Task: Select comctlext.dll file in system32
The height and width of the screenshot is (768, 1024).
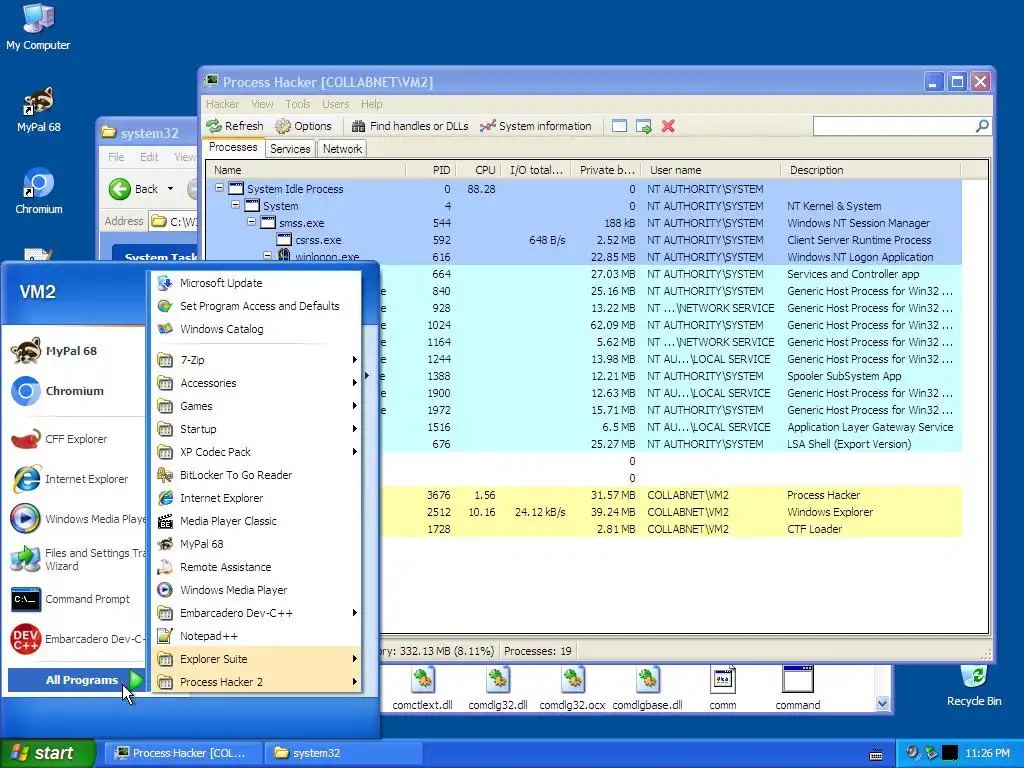Action: coord(423,688)
